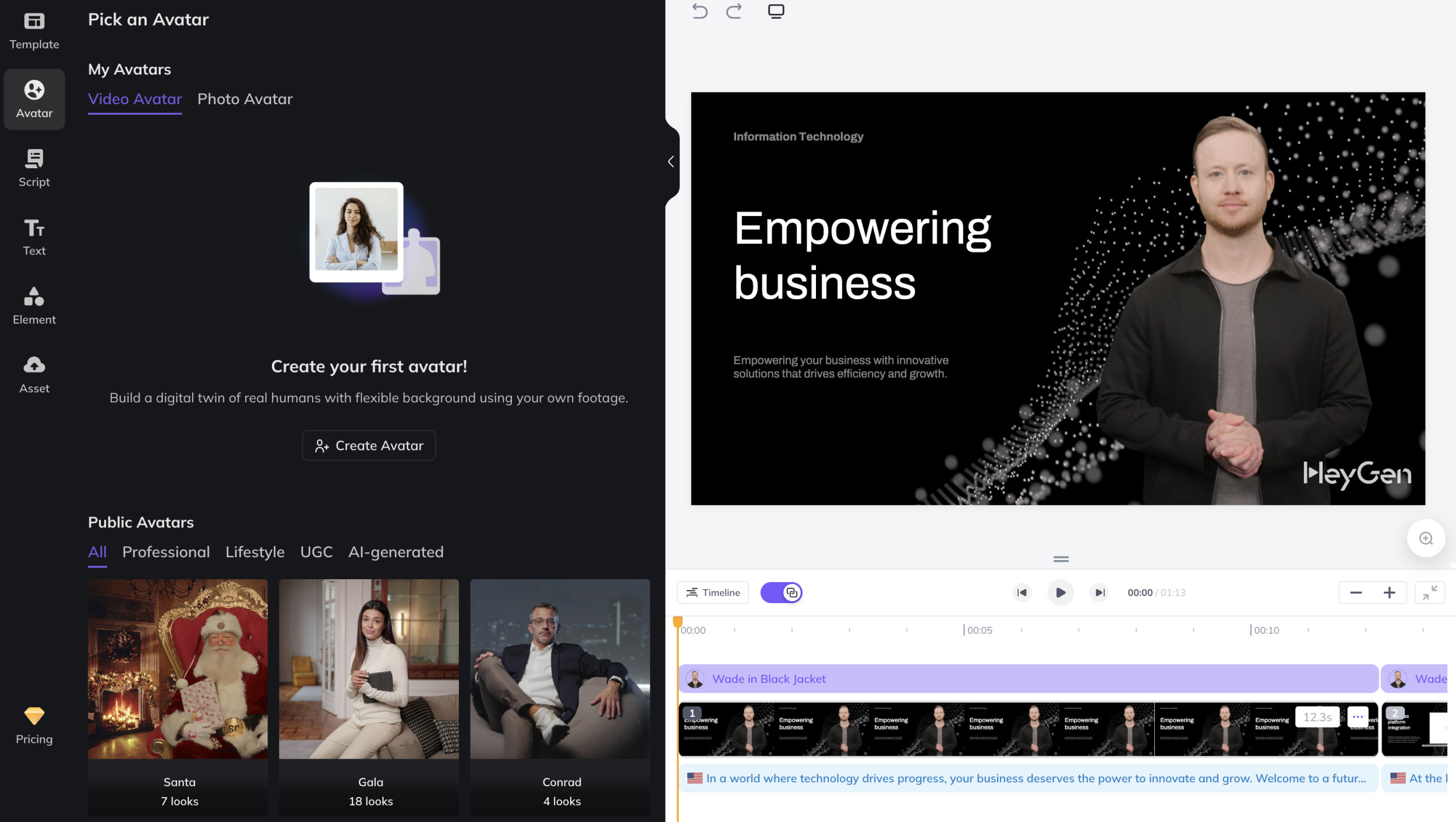Open the Template panel
1456x822 pixels.
click(x=34, y=31)
